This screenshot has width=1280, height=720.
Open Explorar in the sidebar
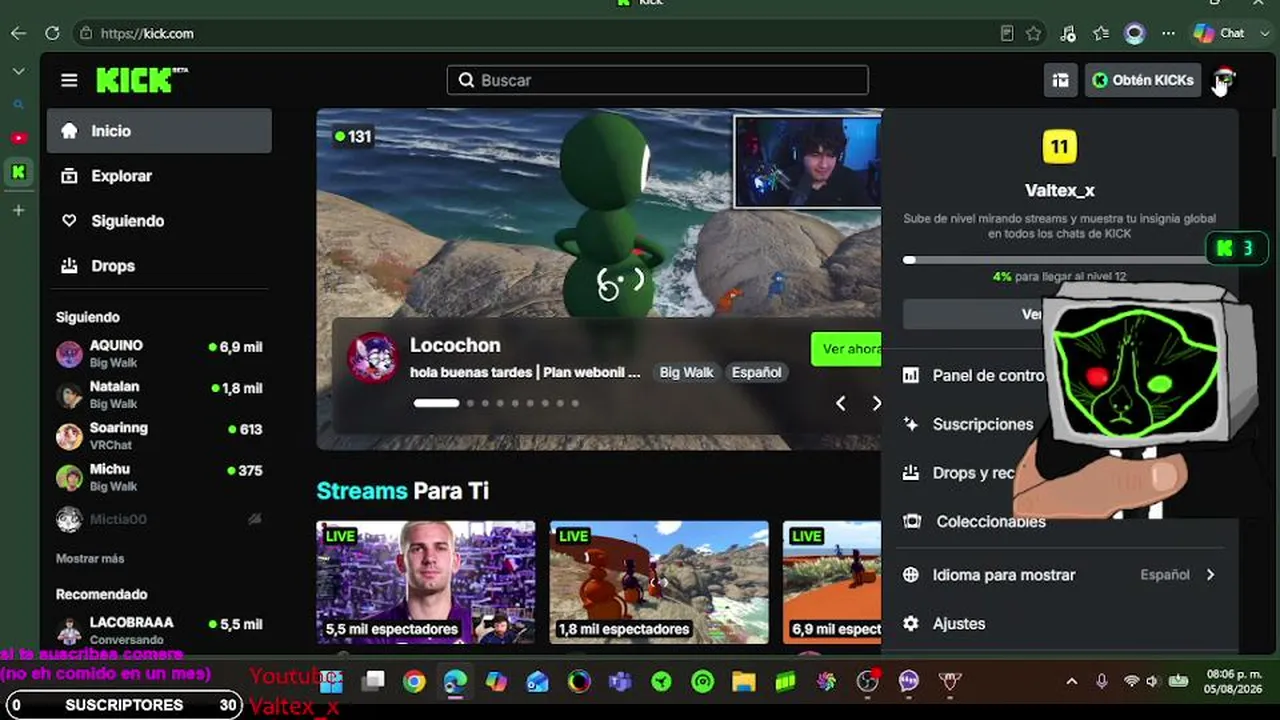pos(159,176)
